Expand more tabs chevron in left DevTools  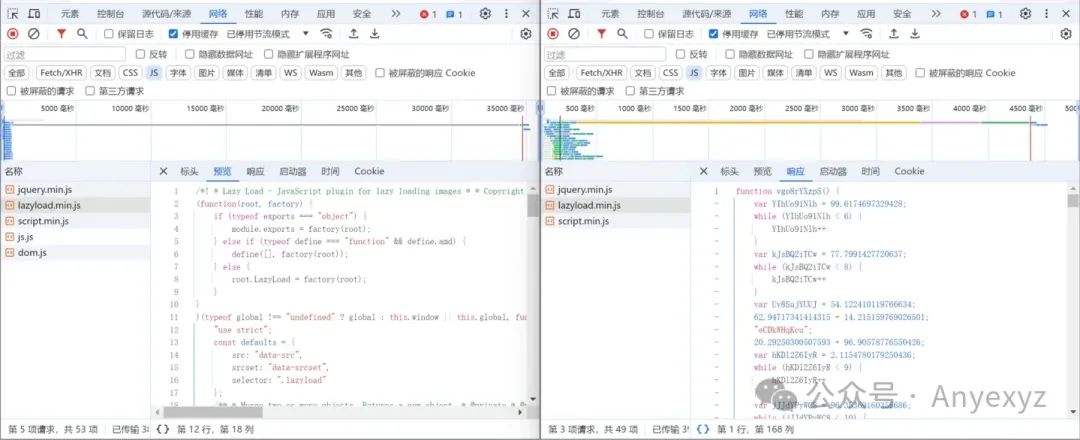tap(395, 14)
